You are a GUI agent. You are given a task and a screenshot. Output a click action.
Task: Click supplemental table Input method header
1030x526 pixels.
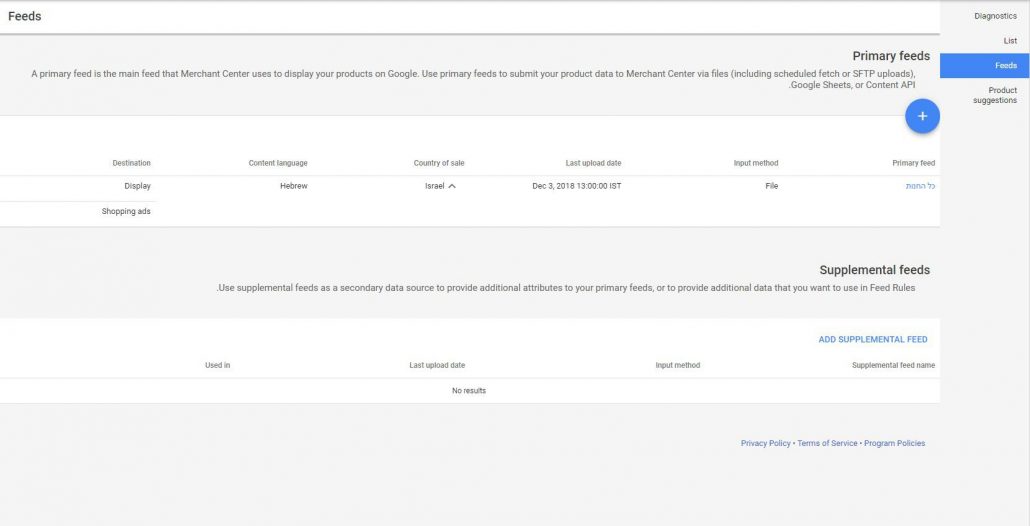point(678,365)
